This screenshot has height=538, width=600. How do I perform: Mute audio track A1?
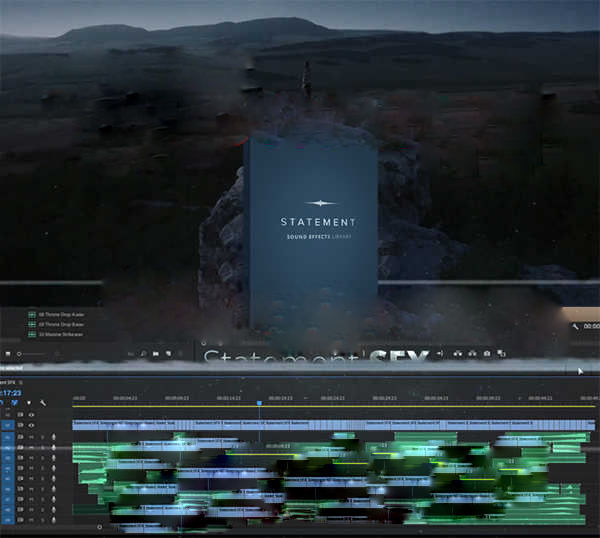(x=32, y=437)
